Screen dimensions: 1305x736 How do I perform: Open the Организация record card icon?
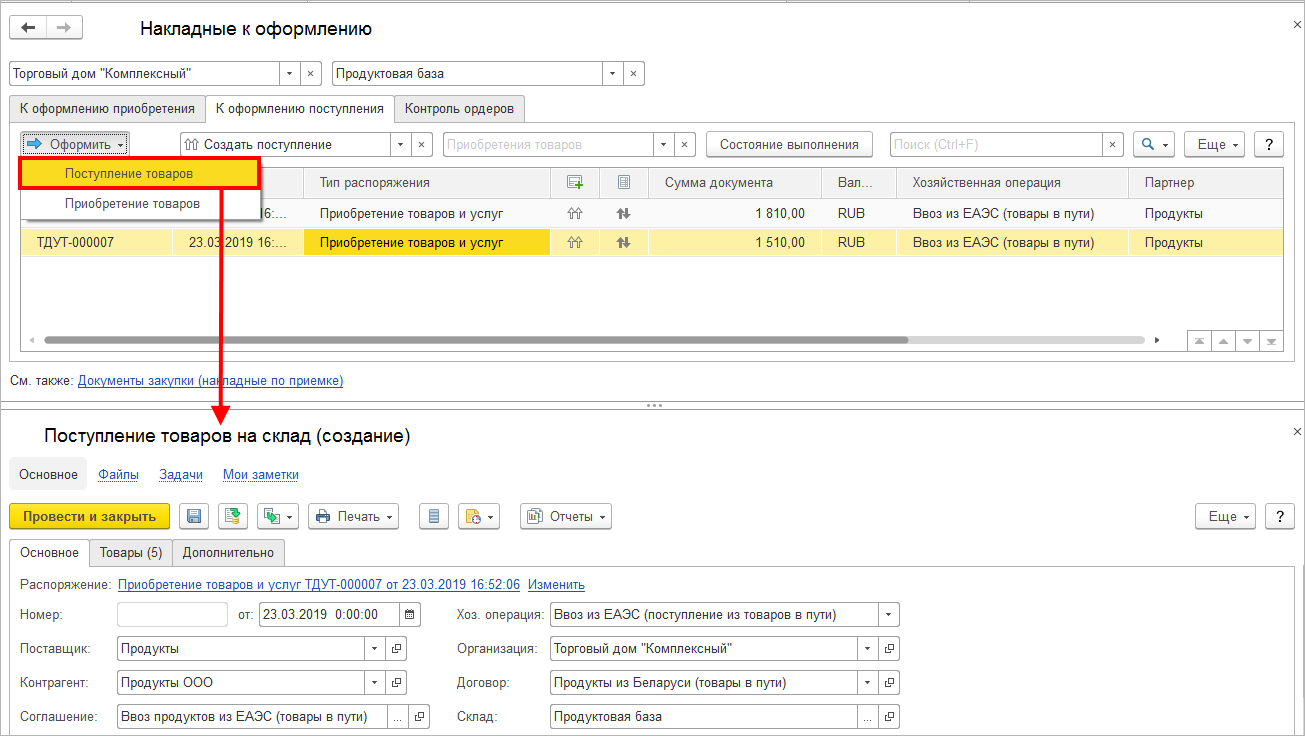pyautogui.click(x=889, y=648)
